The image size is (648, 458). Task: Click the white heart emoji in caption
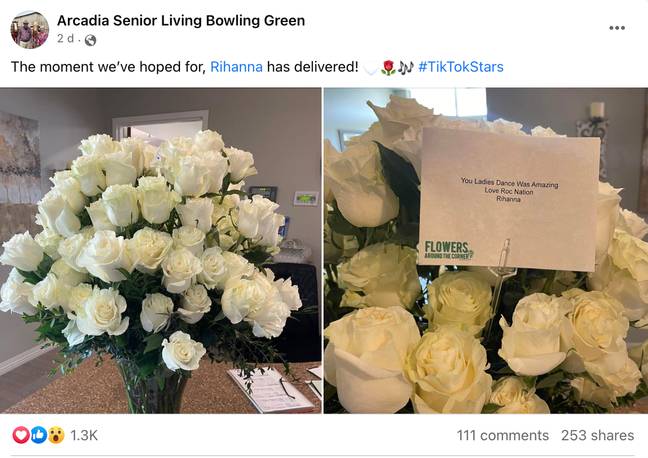pyautogui.click(x=370, y=68)
